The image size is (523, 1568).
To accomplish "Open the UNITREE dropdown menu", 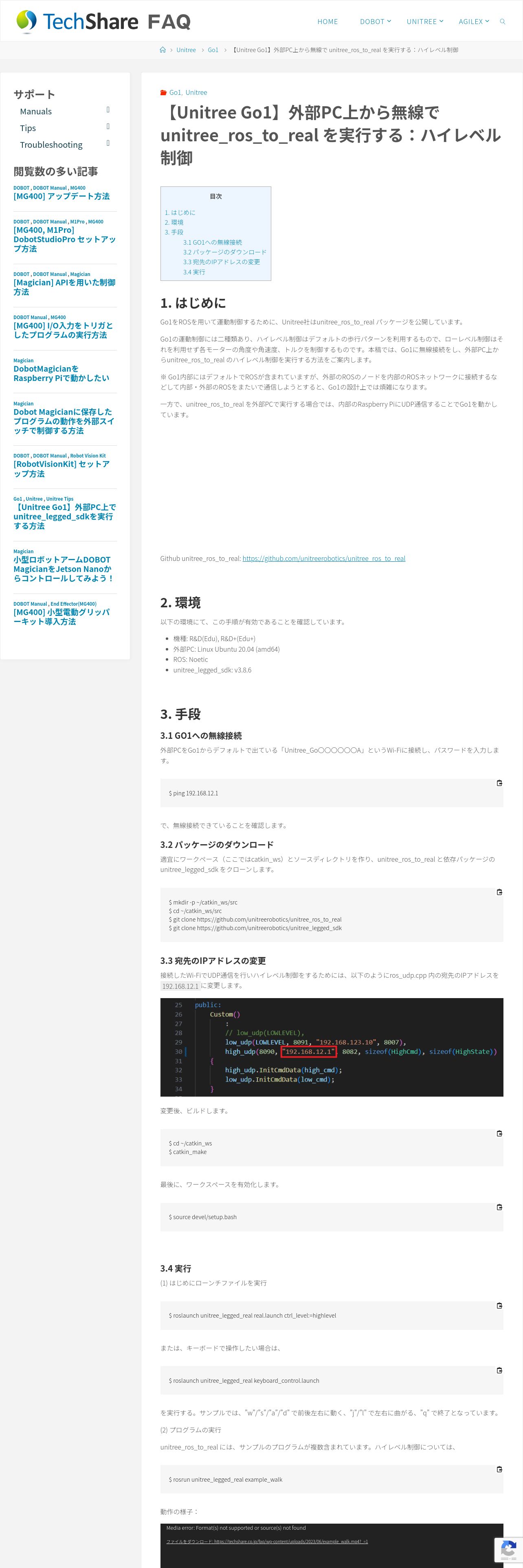I will pos(424,21).
